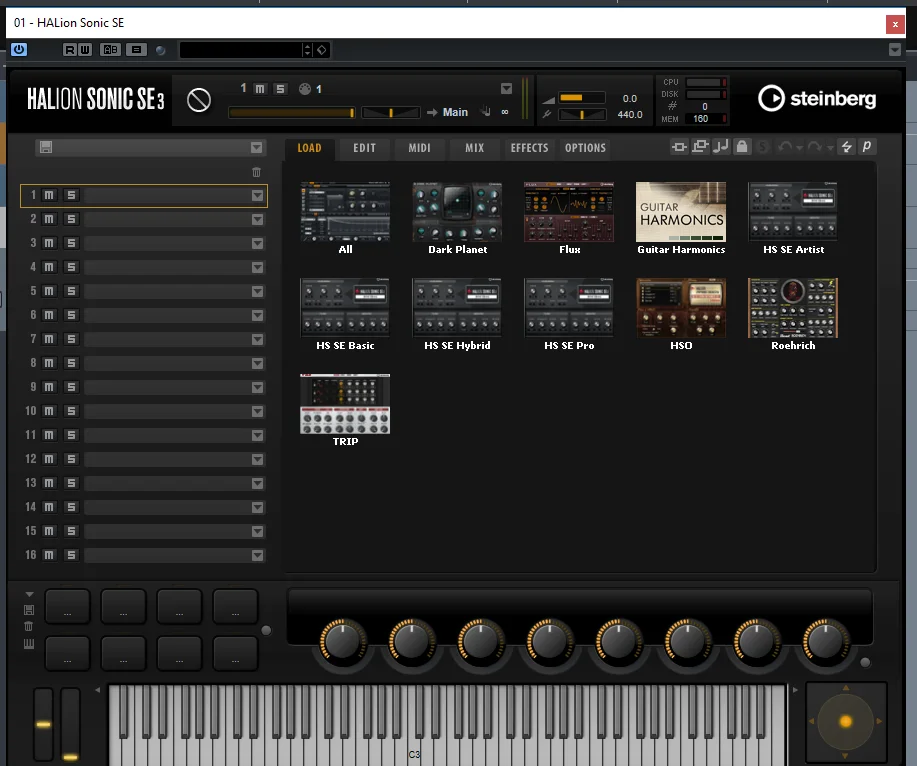Open the load dropdown for slot 7
Screen dimensions: 917x766
[x=257, y=339]
